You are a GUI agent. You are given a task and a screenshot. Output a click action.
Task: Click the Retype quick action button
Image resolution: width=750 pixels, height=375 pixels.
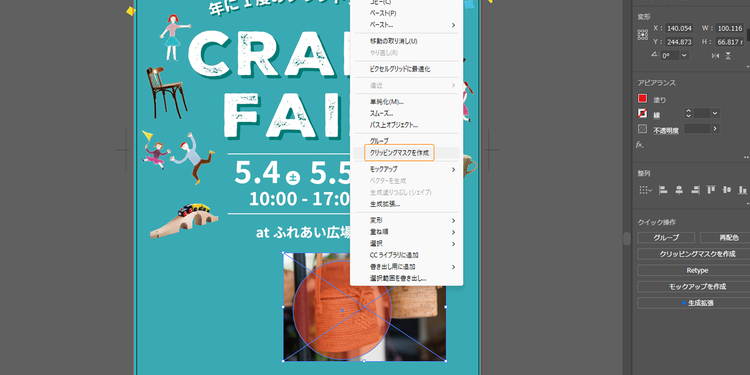[x=694, y=270]
